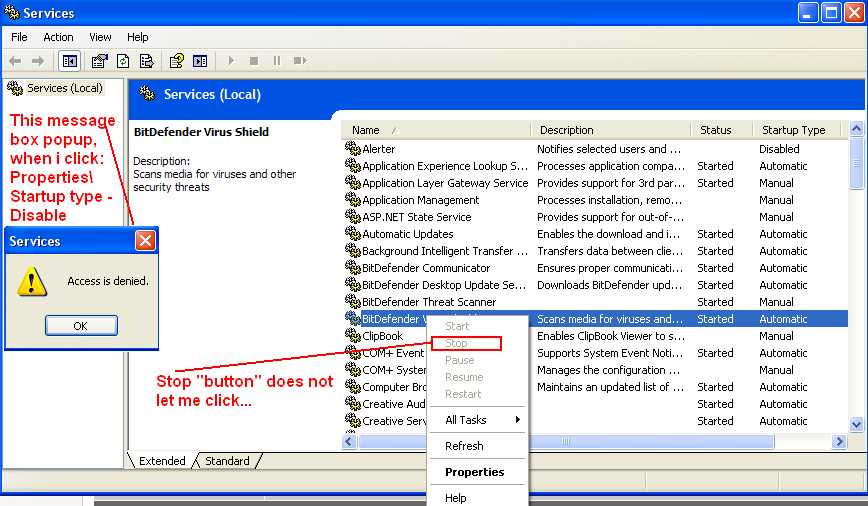
Task: Click the horizontal scrollbar thumb
Action: pyautogui.click(x=566, y=441)
